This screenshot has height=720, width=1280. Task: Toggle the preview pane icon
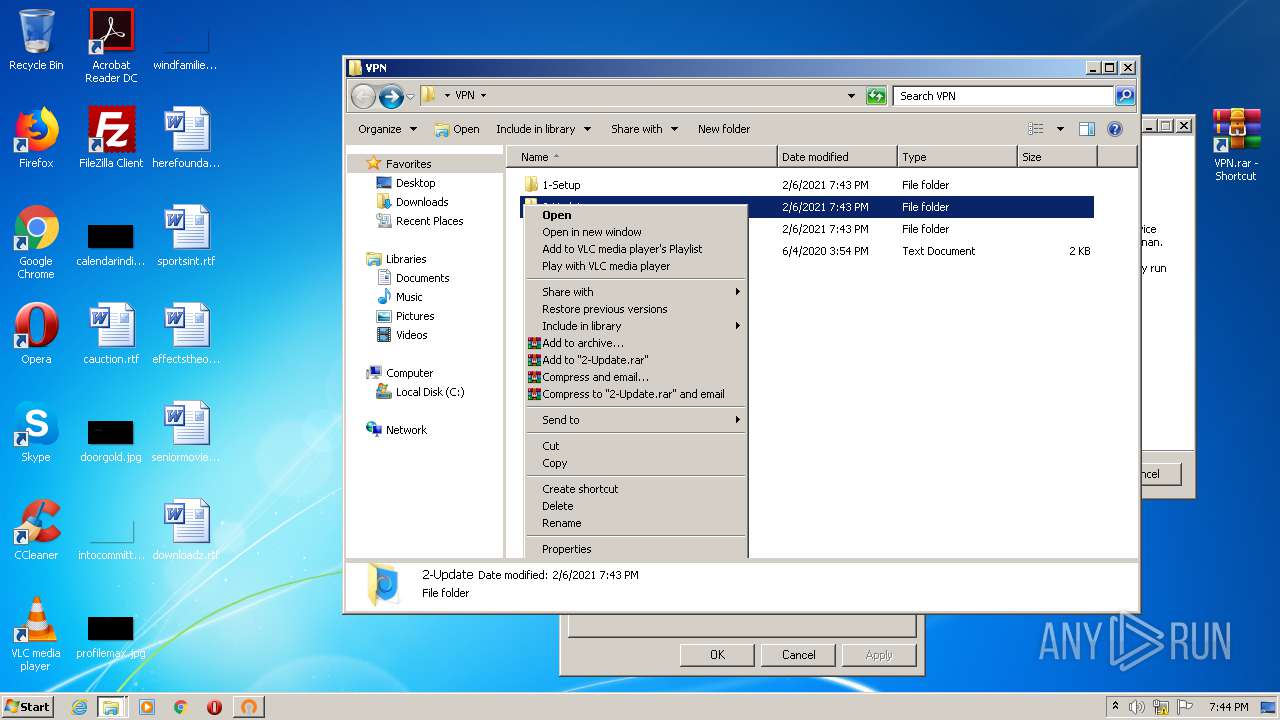pyautogui.click(x=1087, y=129)
